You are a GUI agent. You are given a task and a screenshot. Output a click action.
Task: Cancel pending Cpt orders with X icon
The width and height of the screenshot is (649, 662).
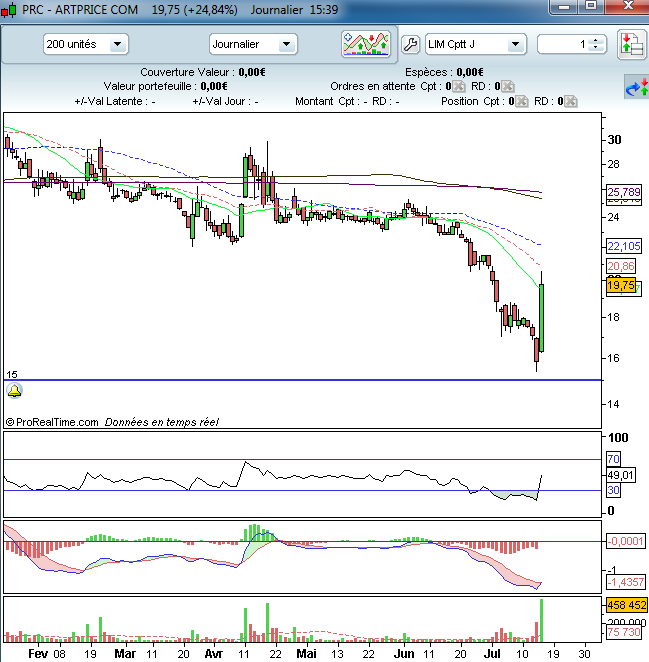[459, 87]
